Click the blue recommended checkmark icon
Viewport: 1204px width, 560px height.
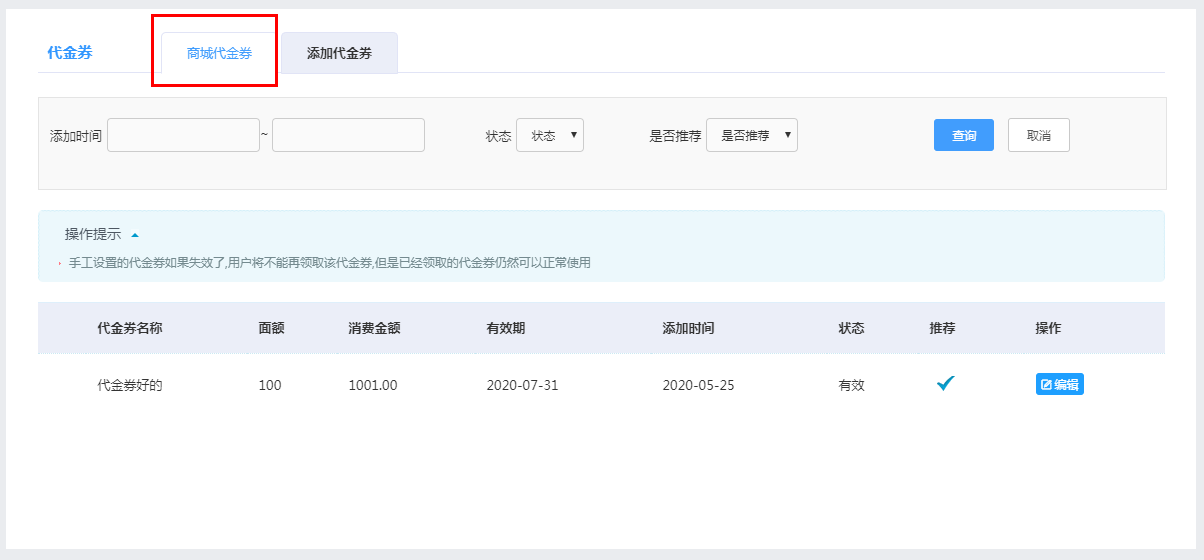pyautogui.click(x=946, y=383)
